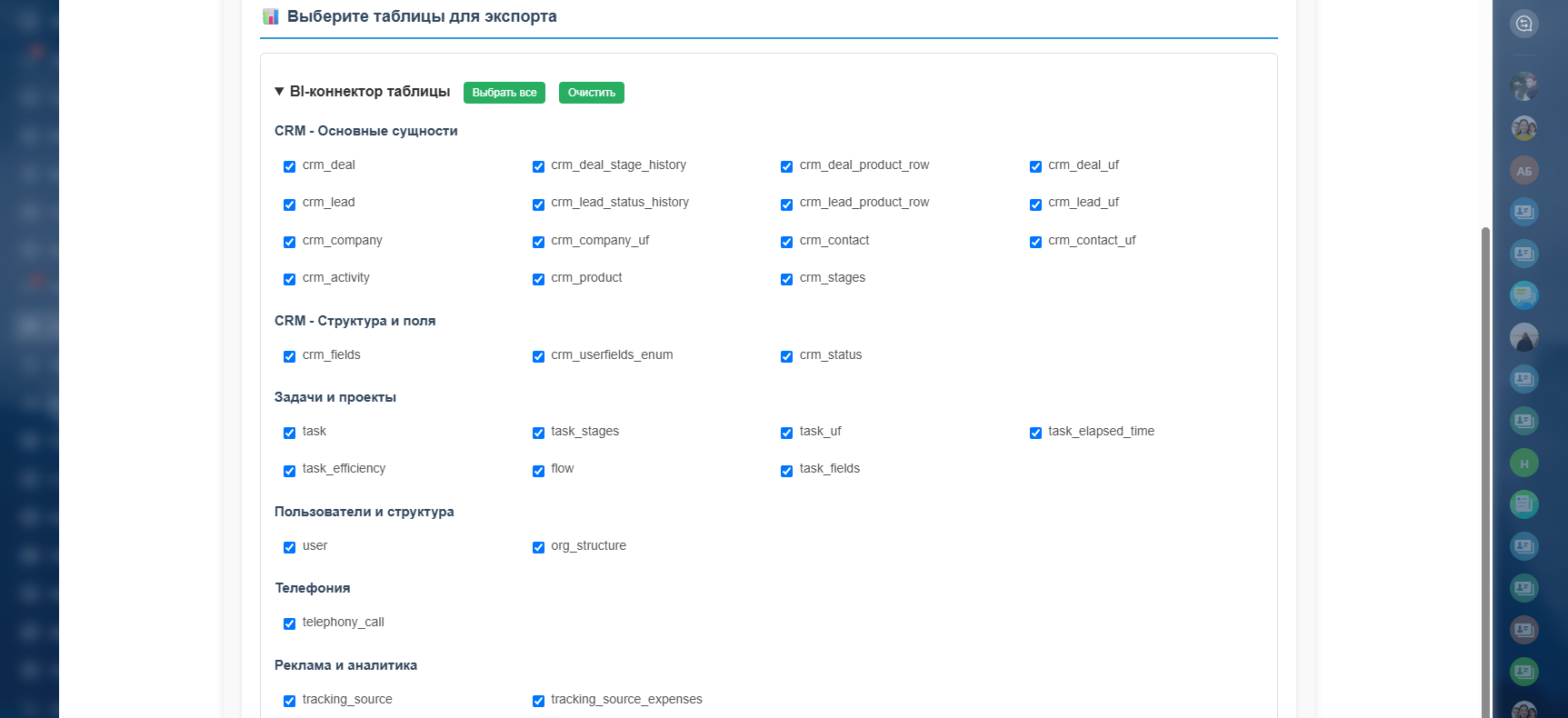
Task: Click the brown contact card icon in the sidebar
Action: pos(1524,629)
